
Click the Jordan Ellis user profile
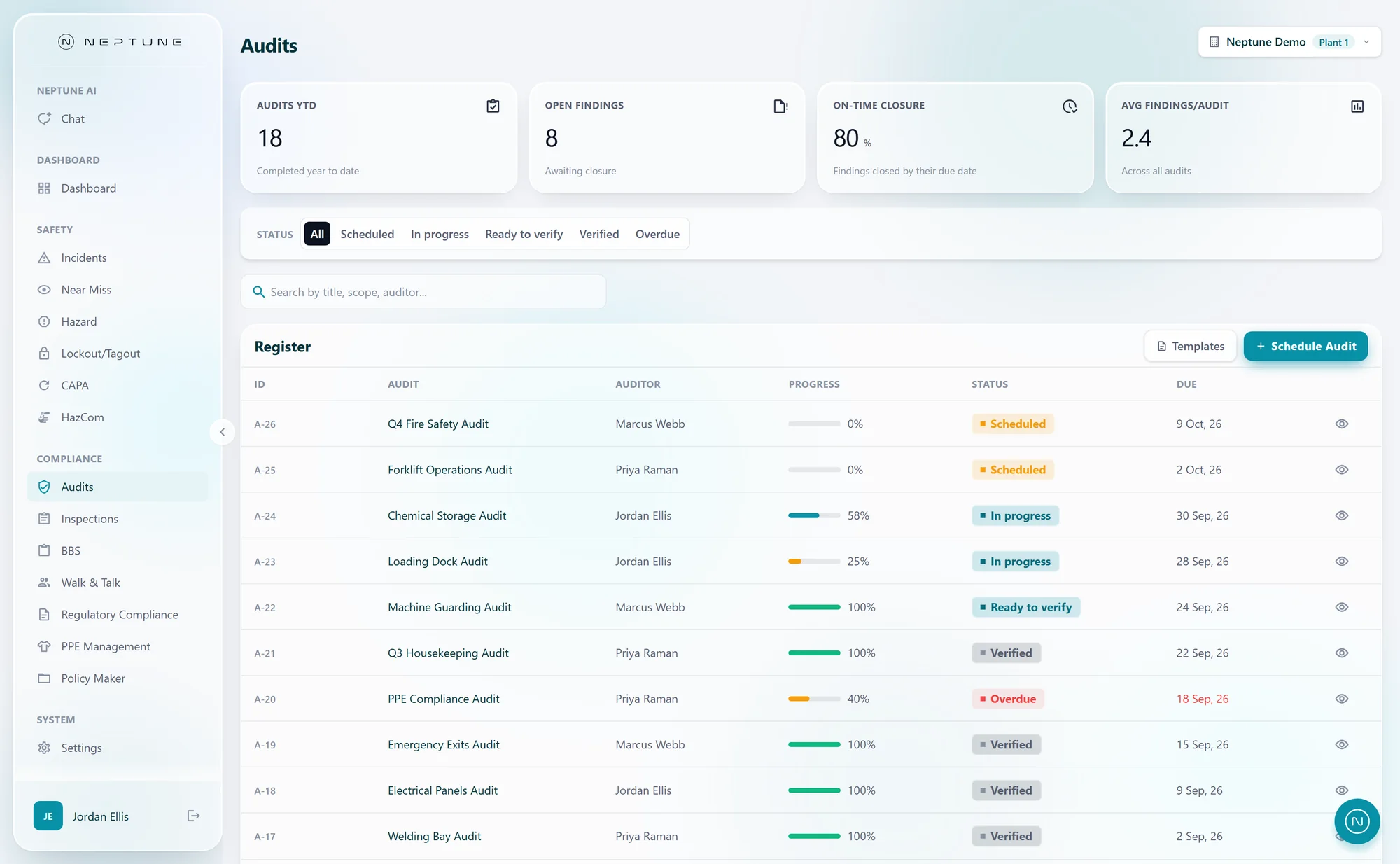[82, 816]
